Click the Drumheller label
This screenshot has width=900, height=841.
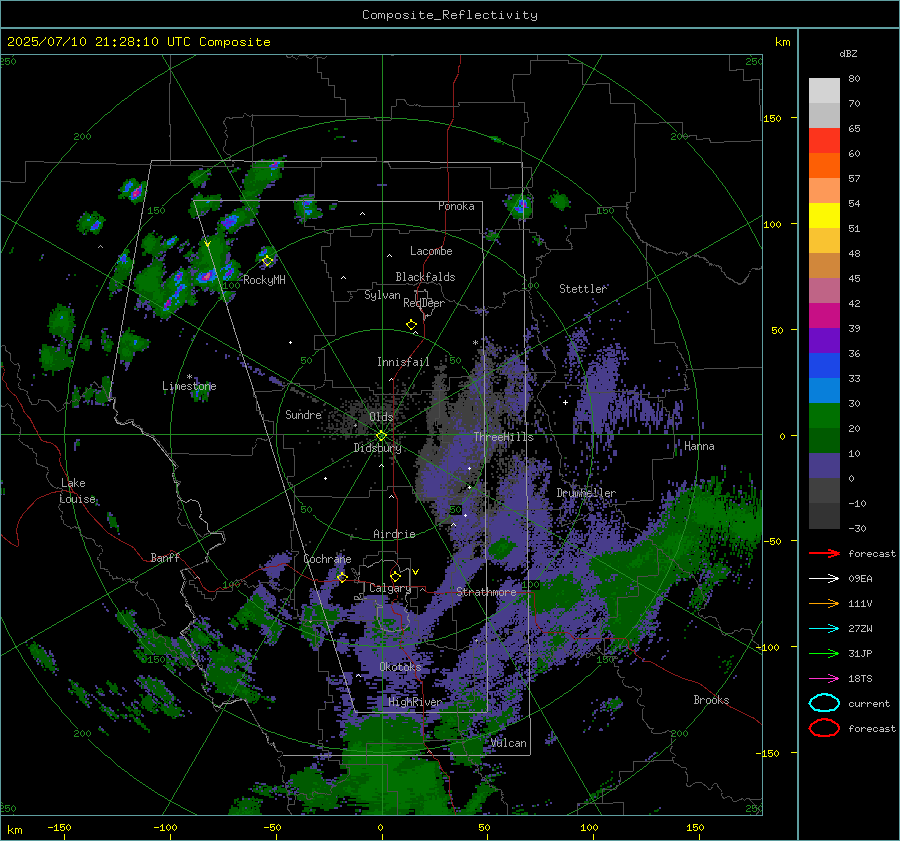[586, 493]
